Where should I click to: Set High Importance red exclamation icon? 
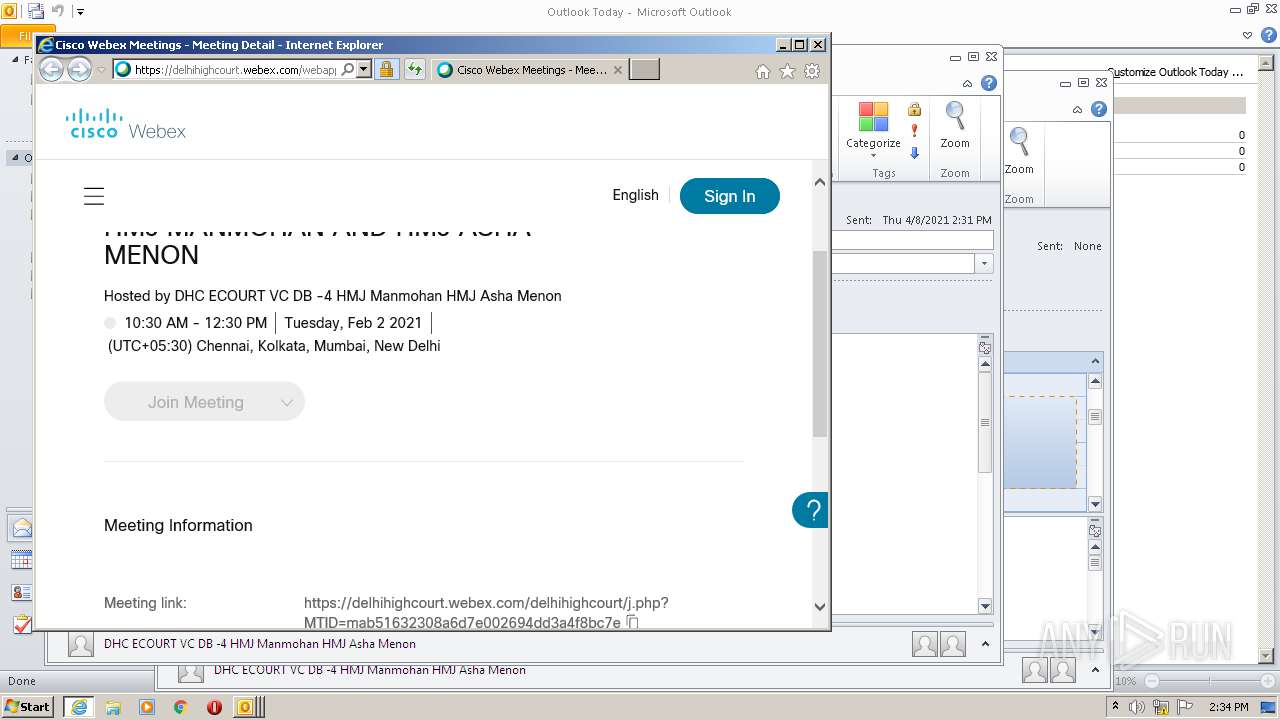914,131
